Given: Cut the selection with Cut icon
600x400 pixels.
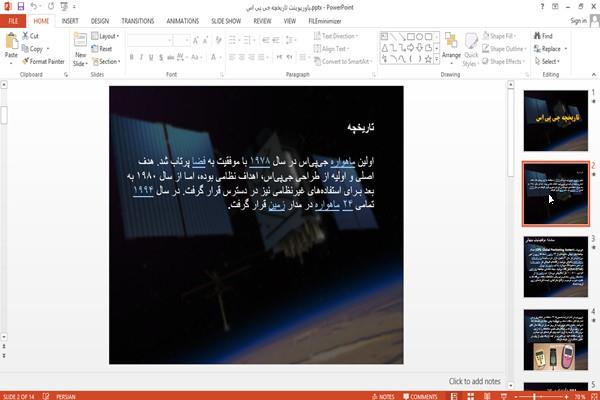Looking at the screenshot, I should pos(26,36).
